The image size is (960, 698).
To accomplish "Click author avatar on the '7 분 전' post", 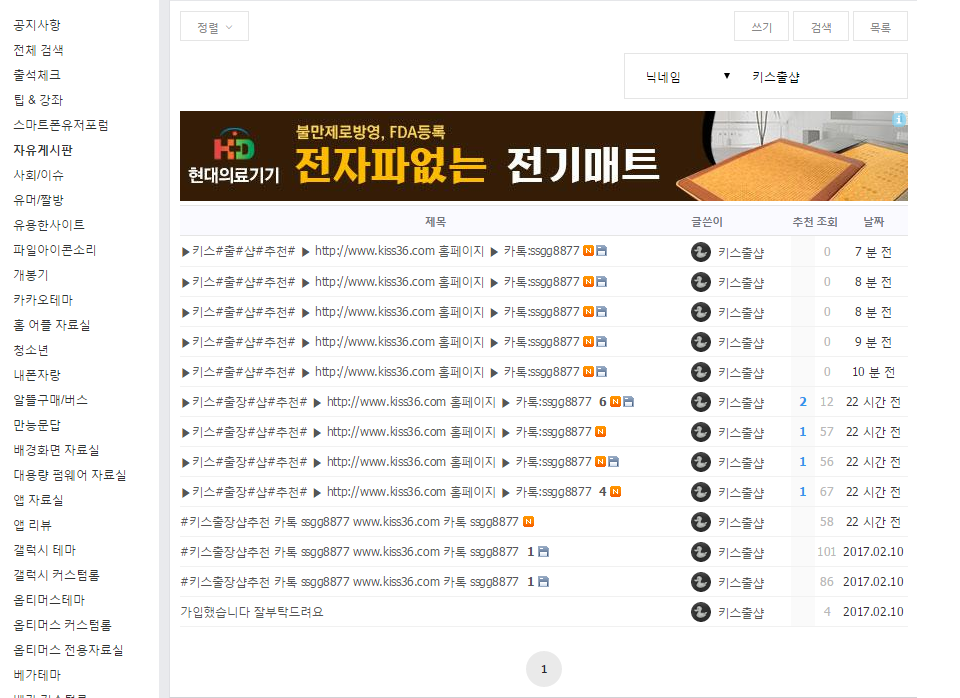I will [x=701, y=252].
